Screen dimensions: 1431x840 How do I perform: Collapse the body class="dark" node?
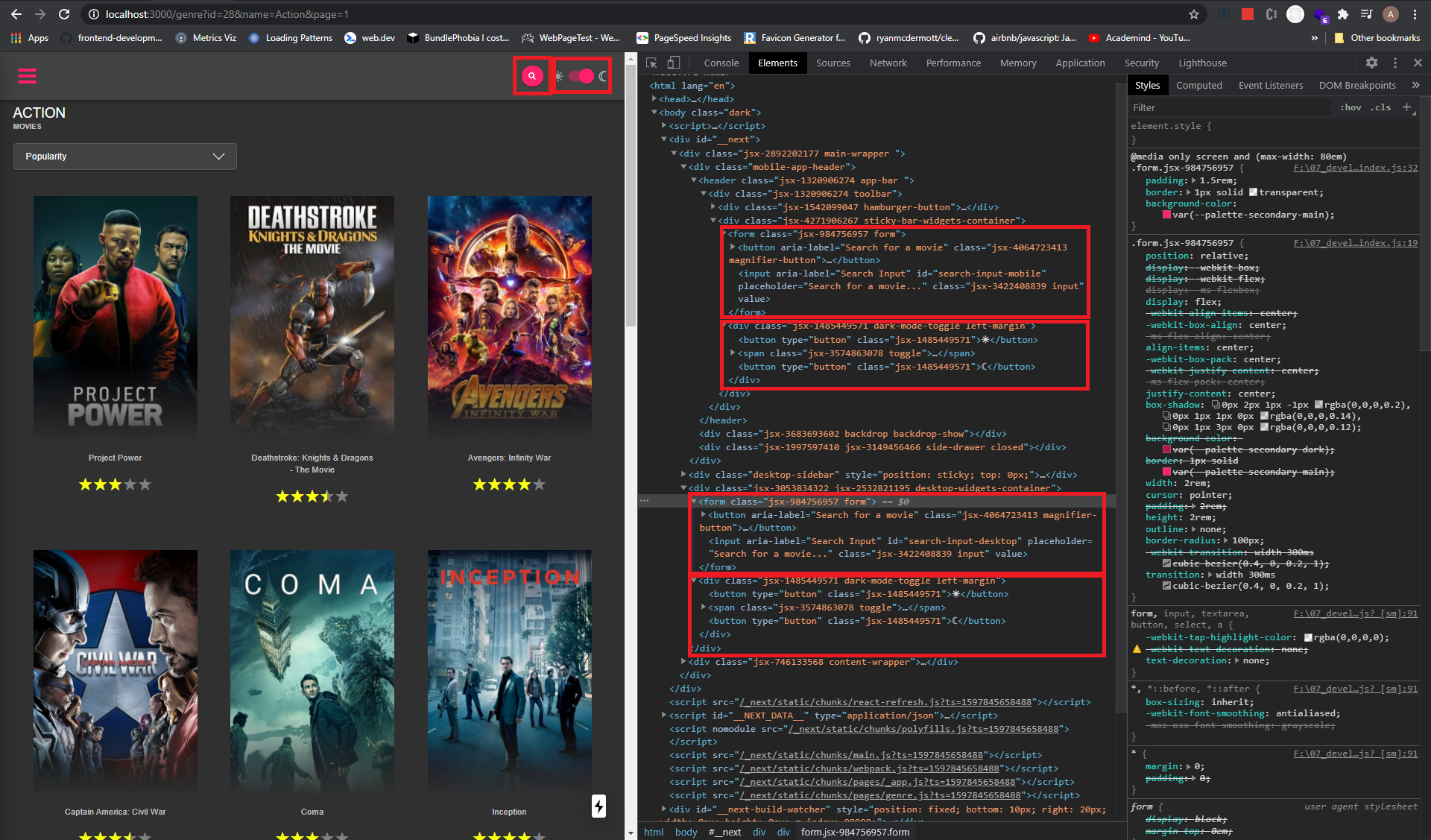(654, 113)
